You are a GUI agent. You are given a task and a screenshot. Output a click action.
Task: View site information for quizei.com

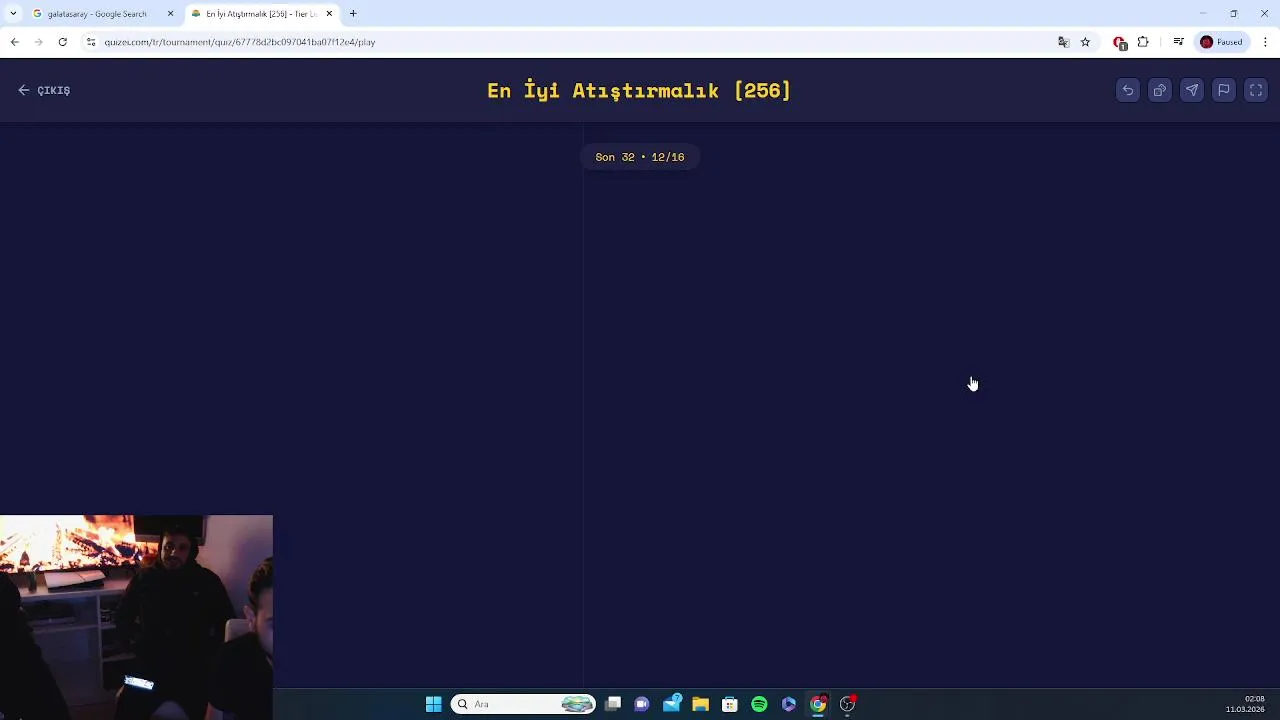point(91,42)
